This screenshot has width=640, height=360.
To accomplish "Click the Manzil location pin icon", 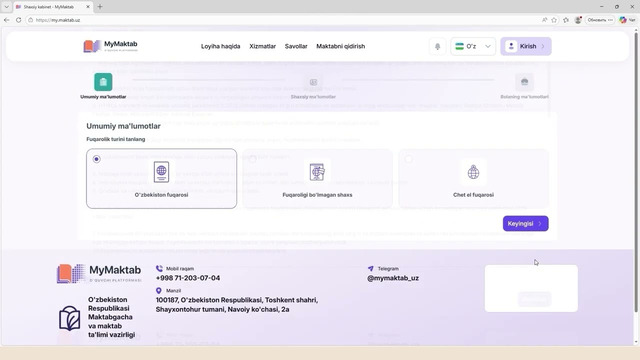I will (x=159, y=291).
